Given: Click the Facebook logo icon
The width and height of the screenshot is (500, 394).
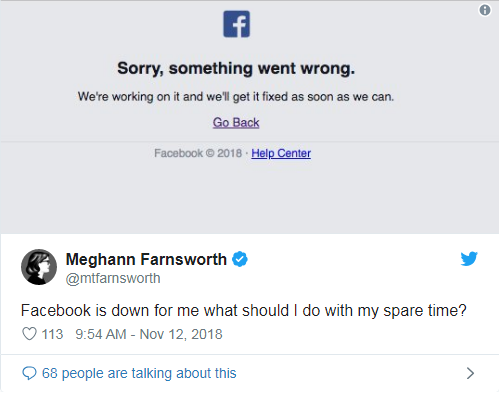Looking at the screenshot, I should [236, 24].
